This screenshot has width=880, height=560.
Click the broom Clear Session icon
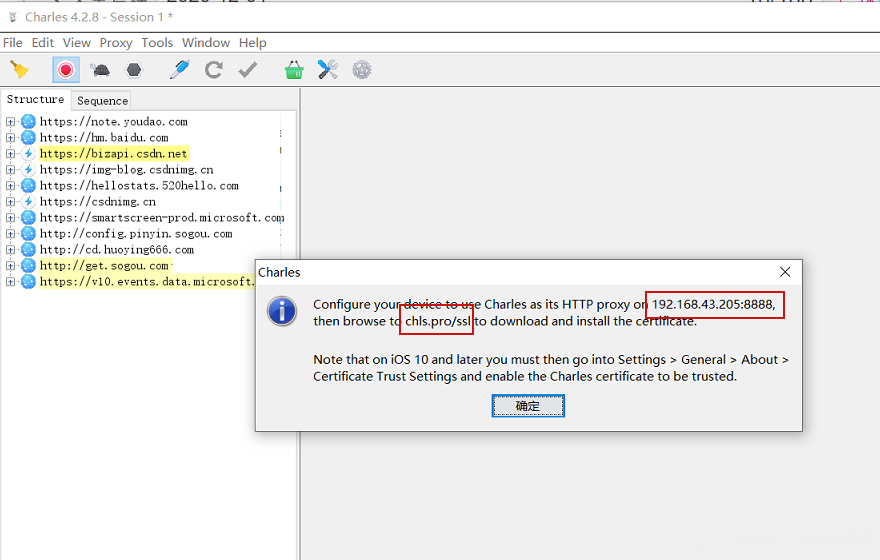tap(20, 70)
